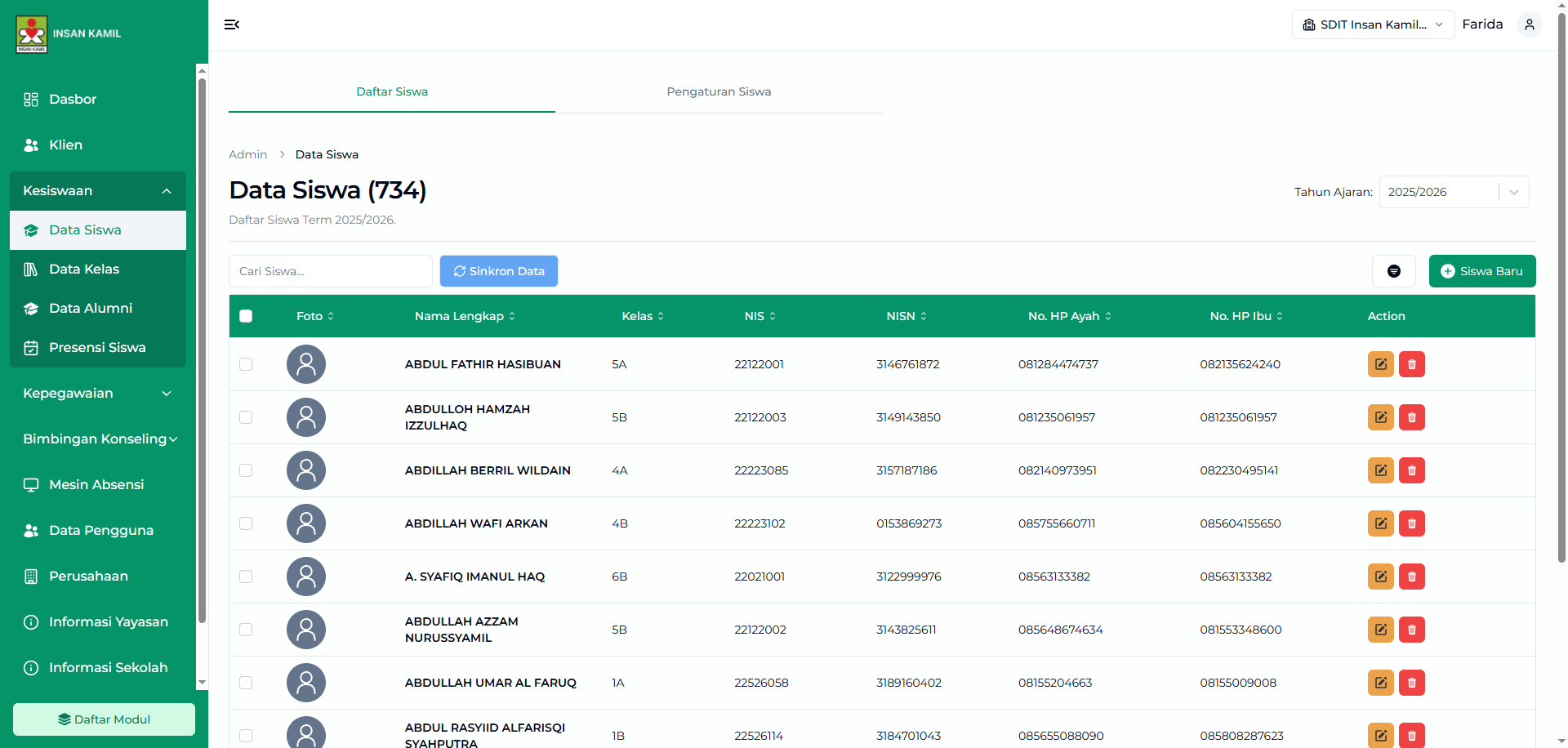Check the box for ABDULLOH HAMZAH IZZULHAQ
Viewport: 1568px width, 748px height.
pyautogui.click(x=246, y=417)
